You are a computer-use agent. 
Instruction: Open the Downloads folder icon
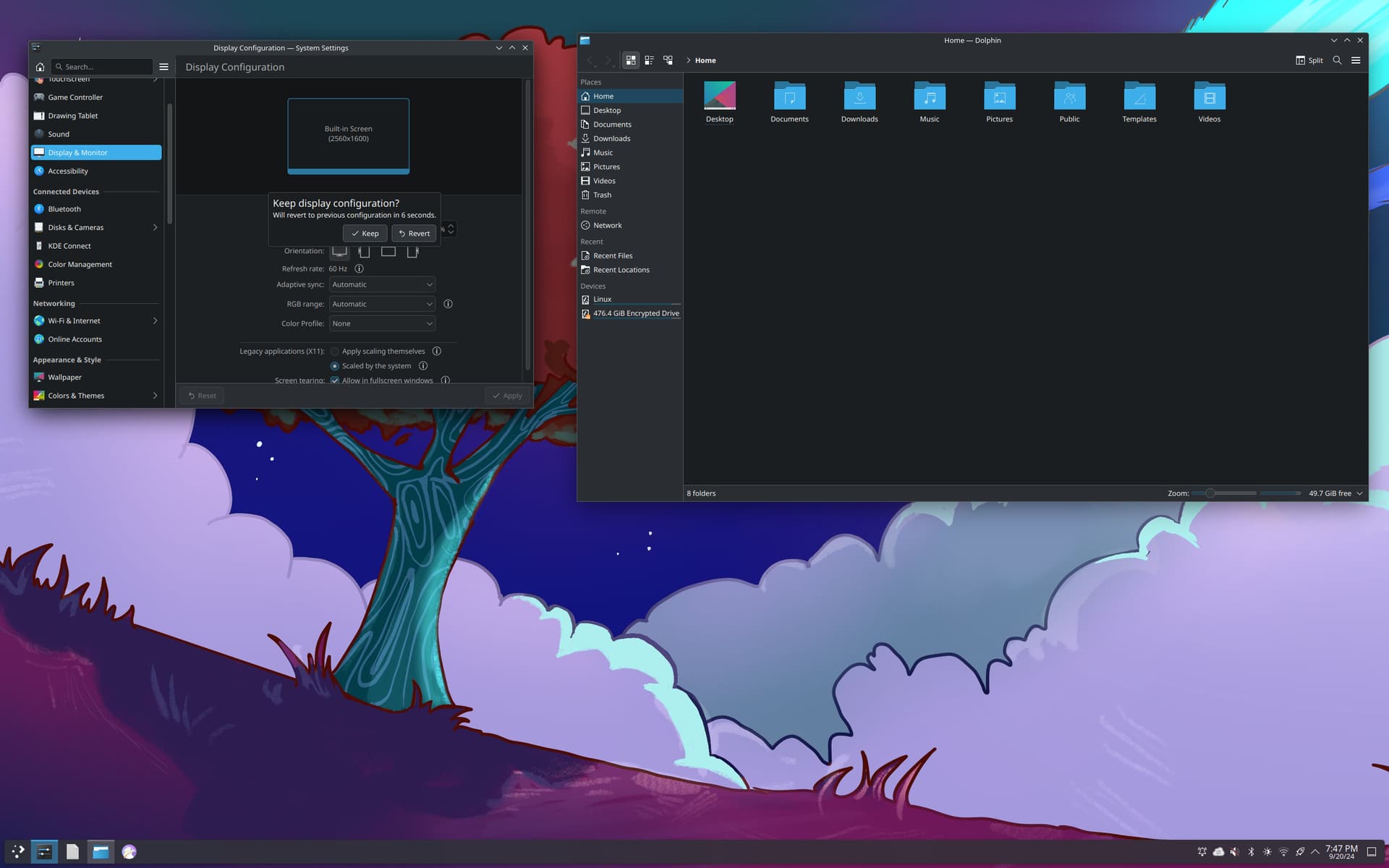859,95
